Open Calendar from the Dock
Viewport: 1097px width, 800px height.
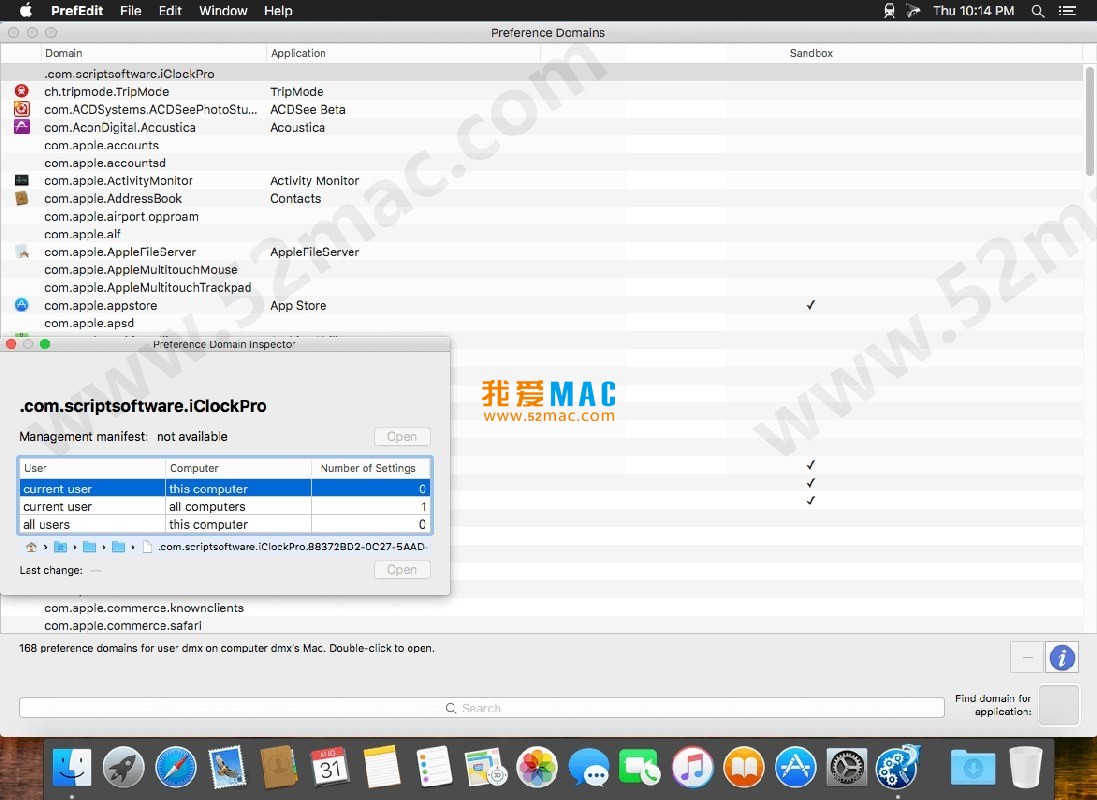click(330, 768)
